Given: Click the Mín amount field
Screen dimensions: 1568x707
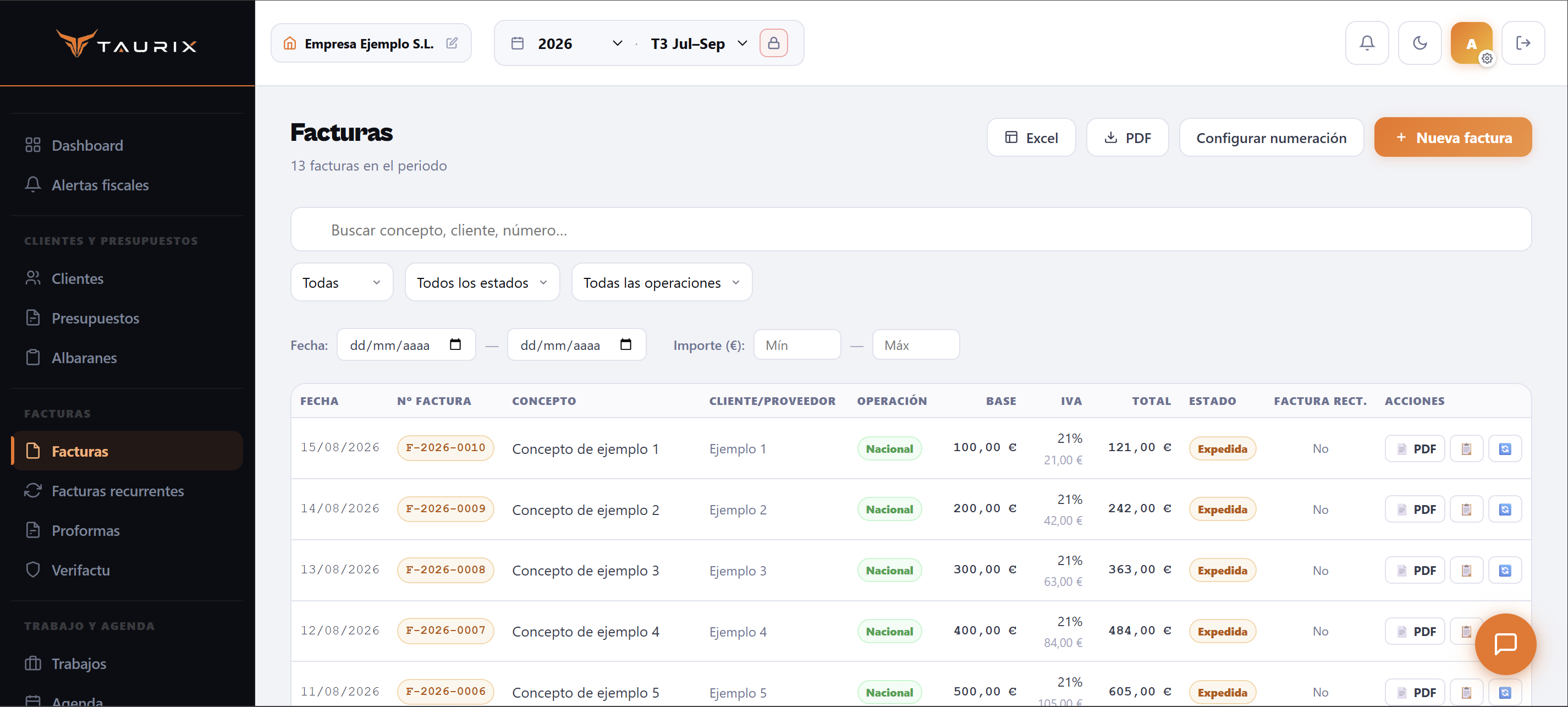Looking at the screenshot, I should [797, 344].
